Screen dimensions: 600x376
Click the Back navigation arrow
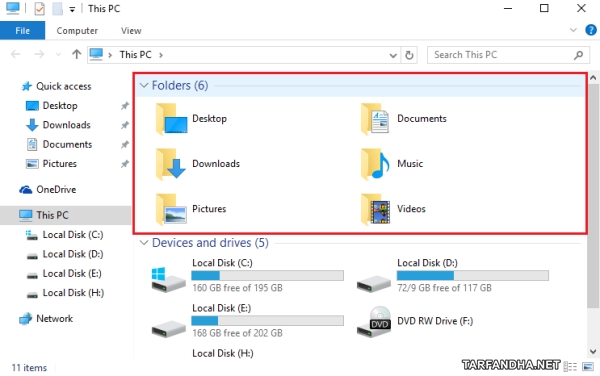click(x=15, y=55)
